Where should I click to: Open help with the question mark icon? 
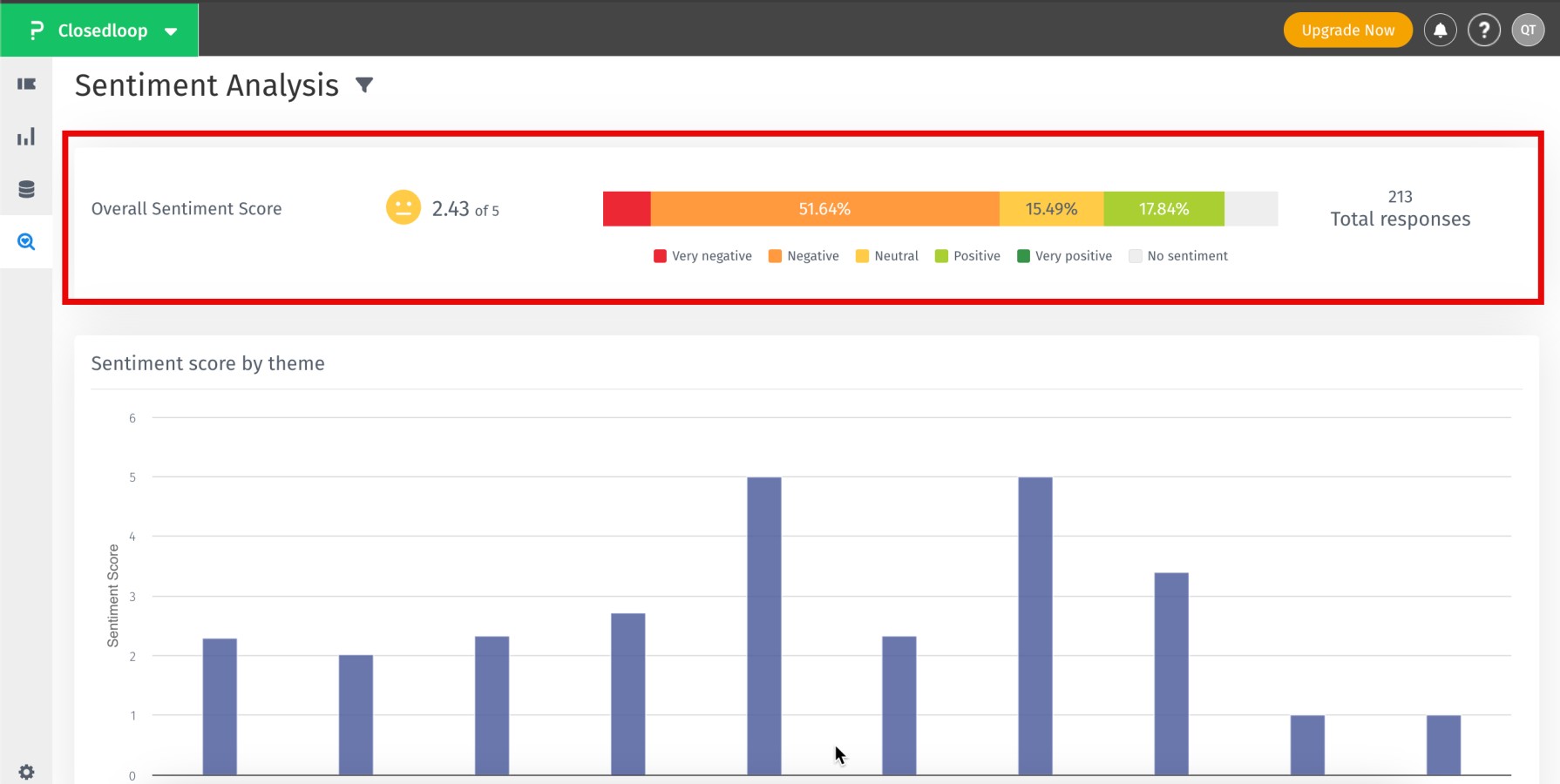point(1484,30)
